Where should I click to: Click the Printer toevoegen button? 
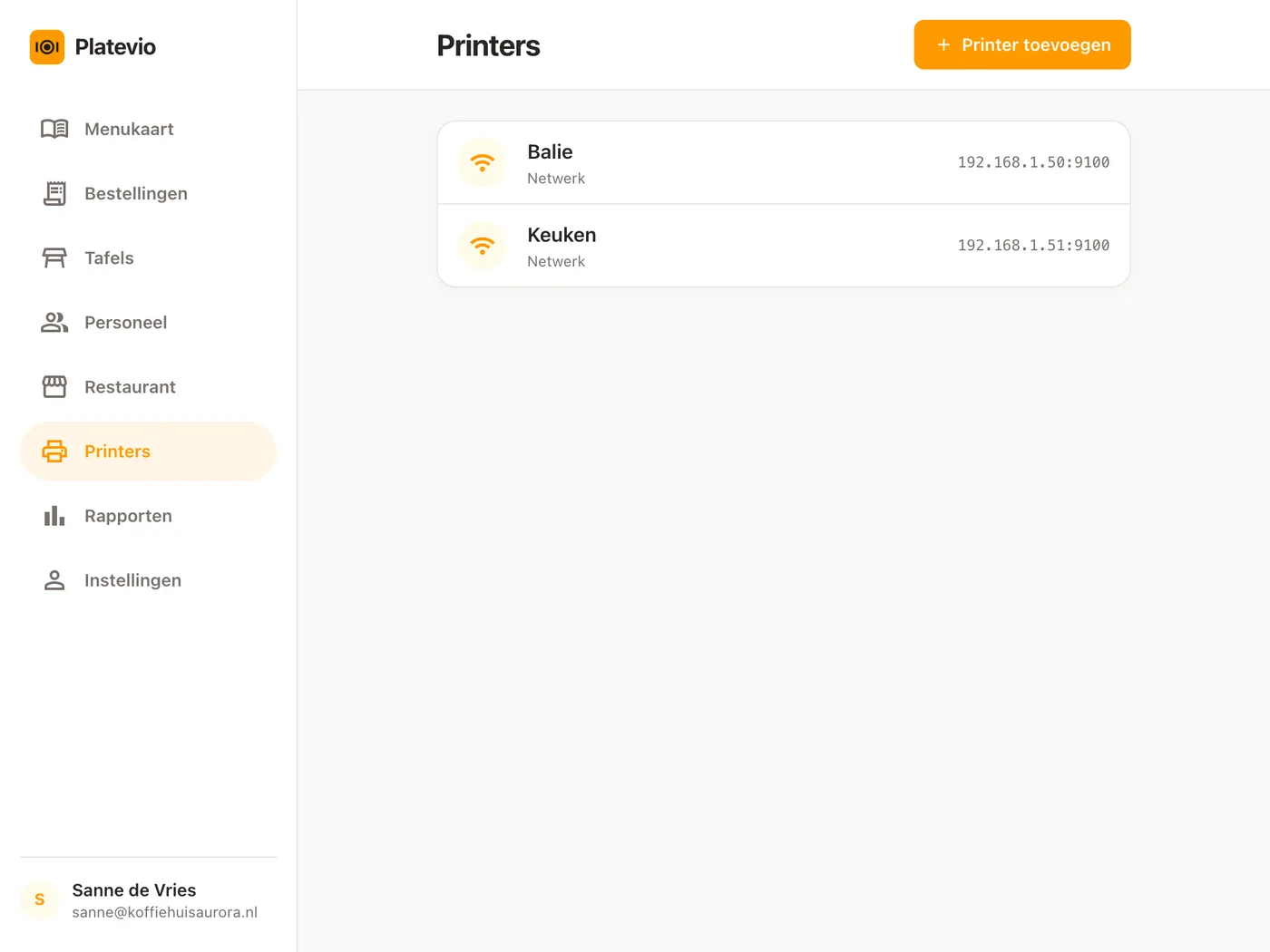(1022, 44)
